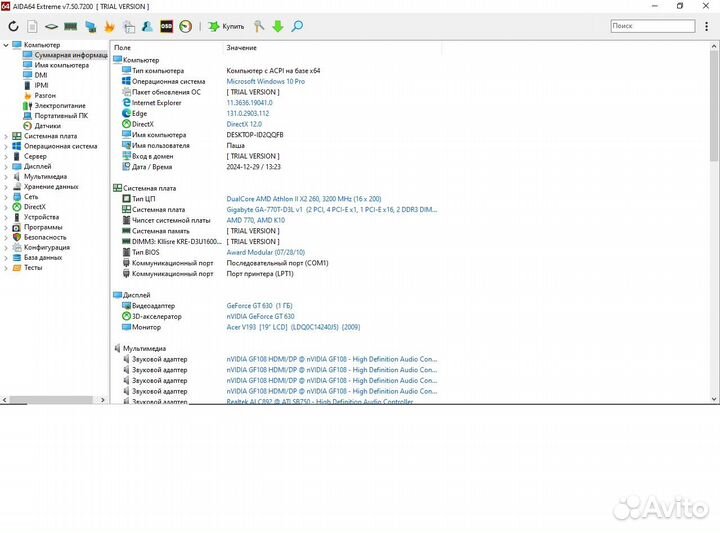Click the memory module benchmark icon

[x=71, y=26]
